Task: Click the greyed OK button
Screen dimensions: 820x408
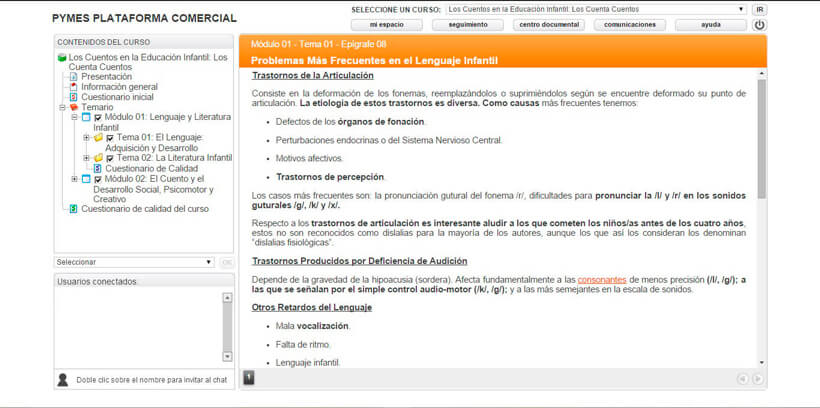Action: click(x=227, y=262)
